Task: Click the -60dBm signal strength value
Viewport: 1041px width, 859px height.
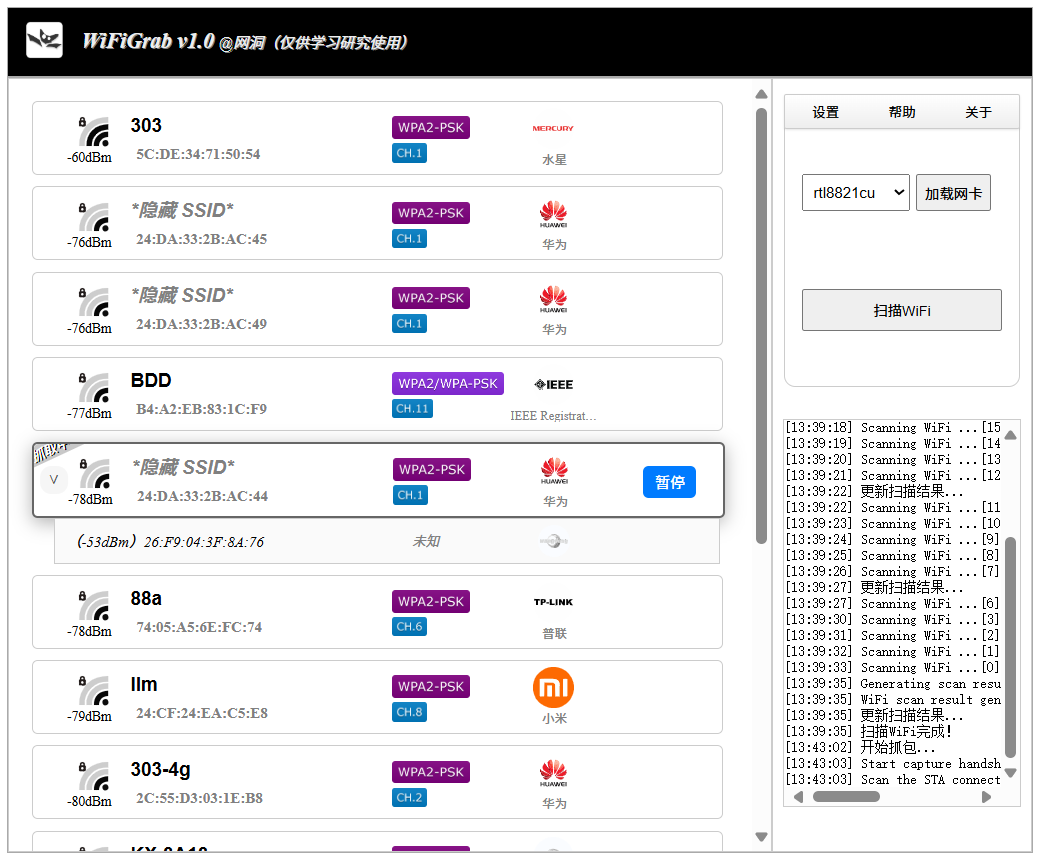Action: [89, 157]
